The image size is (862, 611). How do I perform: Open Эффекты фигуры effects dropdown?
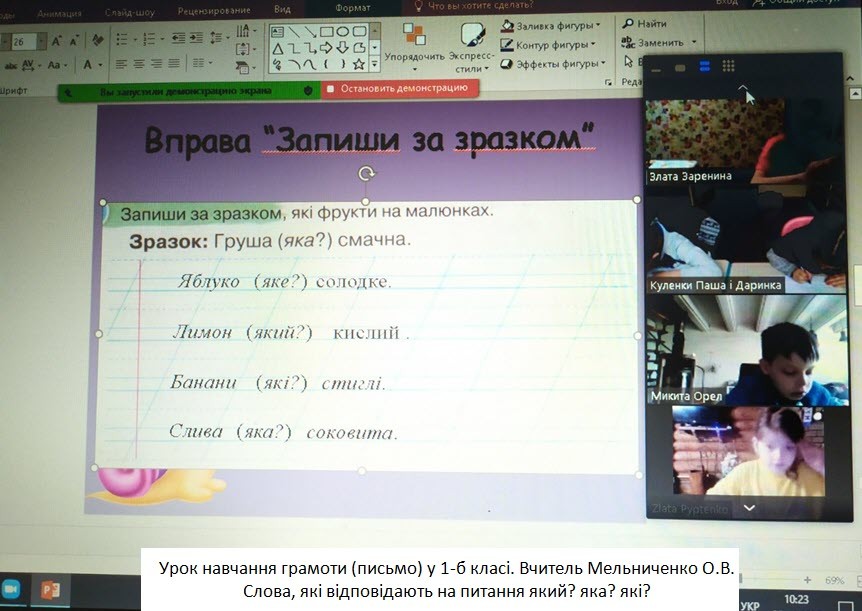pos(604,65)
